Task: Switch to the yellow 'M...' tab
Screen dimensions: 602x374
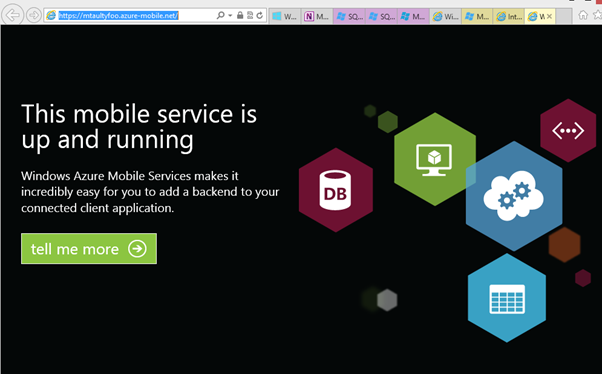Action: pos(478,16)
